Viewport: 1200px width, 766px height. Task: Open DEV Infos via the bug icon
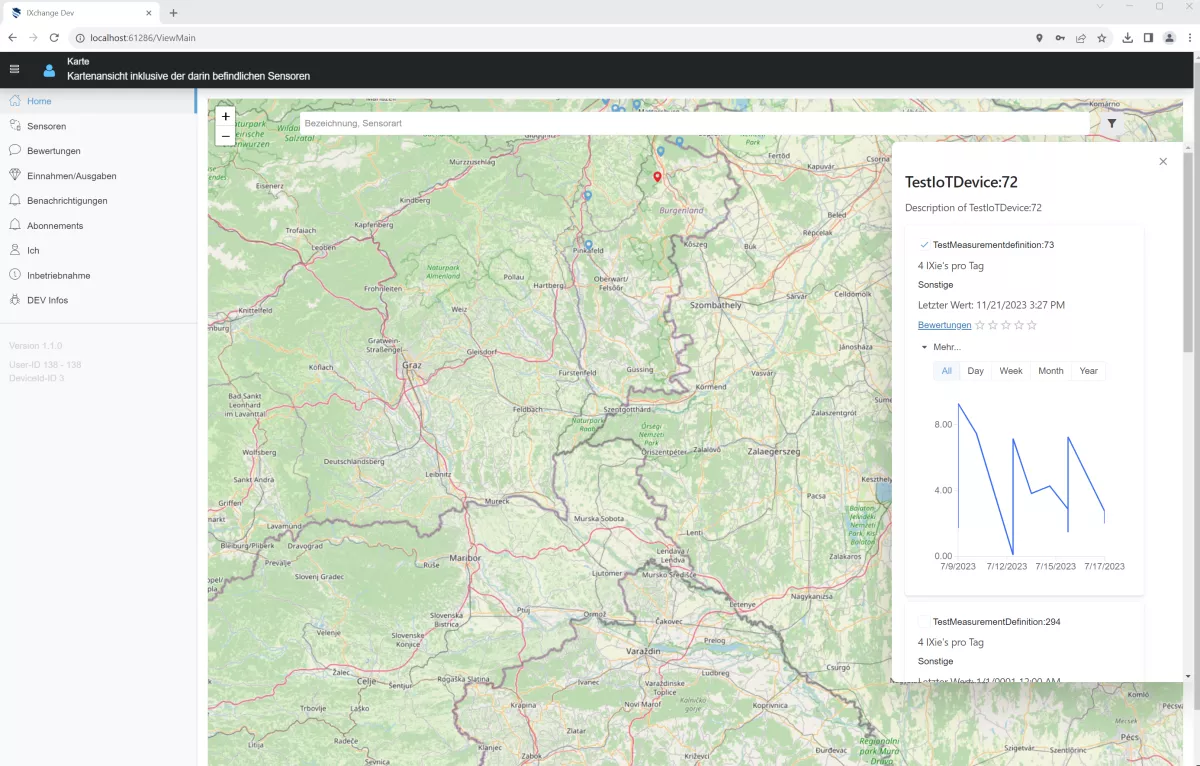(x=15, y=300)
